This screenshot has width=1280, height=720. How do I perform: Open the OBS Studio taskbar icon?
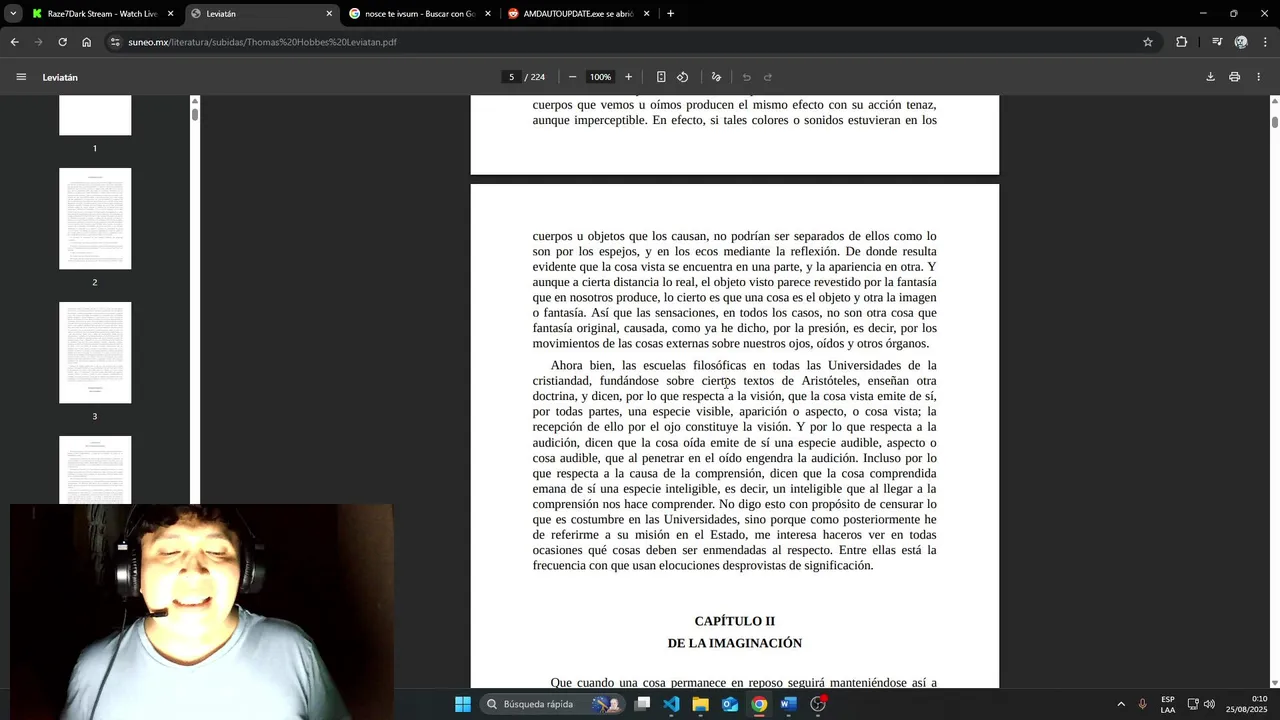[818, 704]
